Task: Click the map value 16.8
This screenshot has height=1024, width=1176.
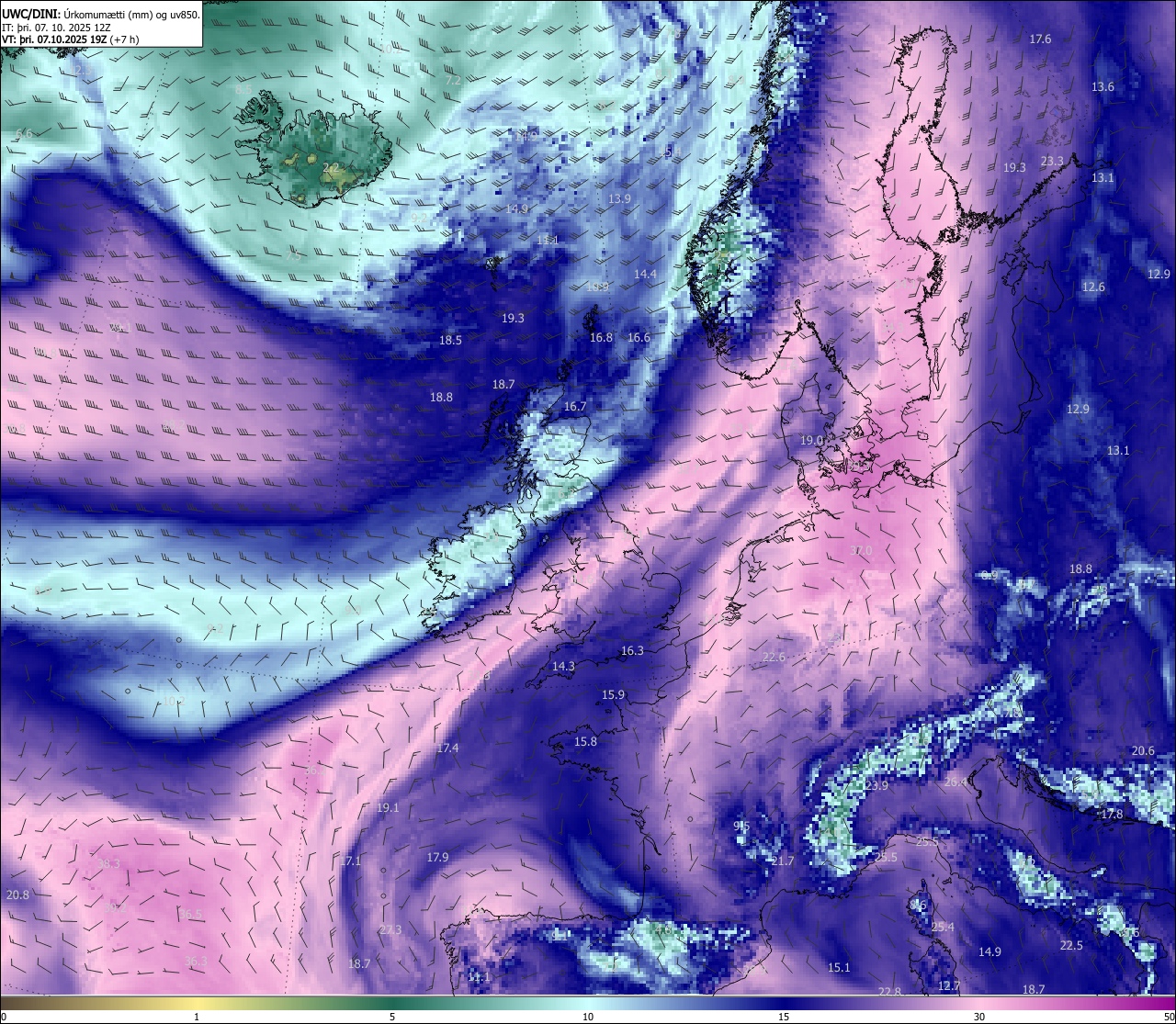Action: point(601,338)
